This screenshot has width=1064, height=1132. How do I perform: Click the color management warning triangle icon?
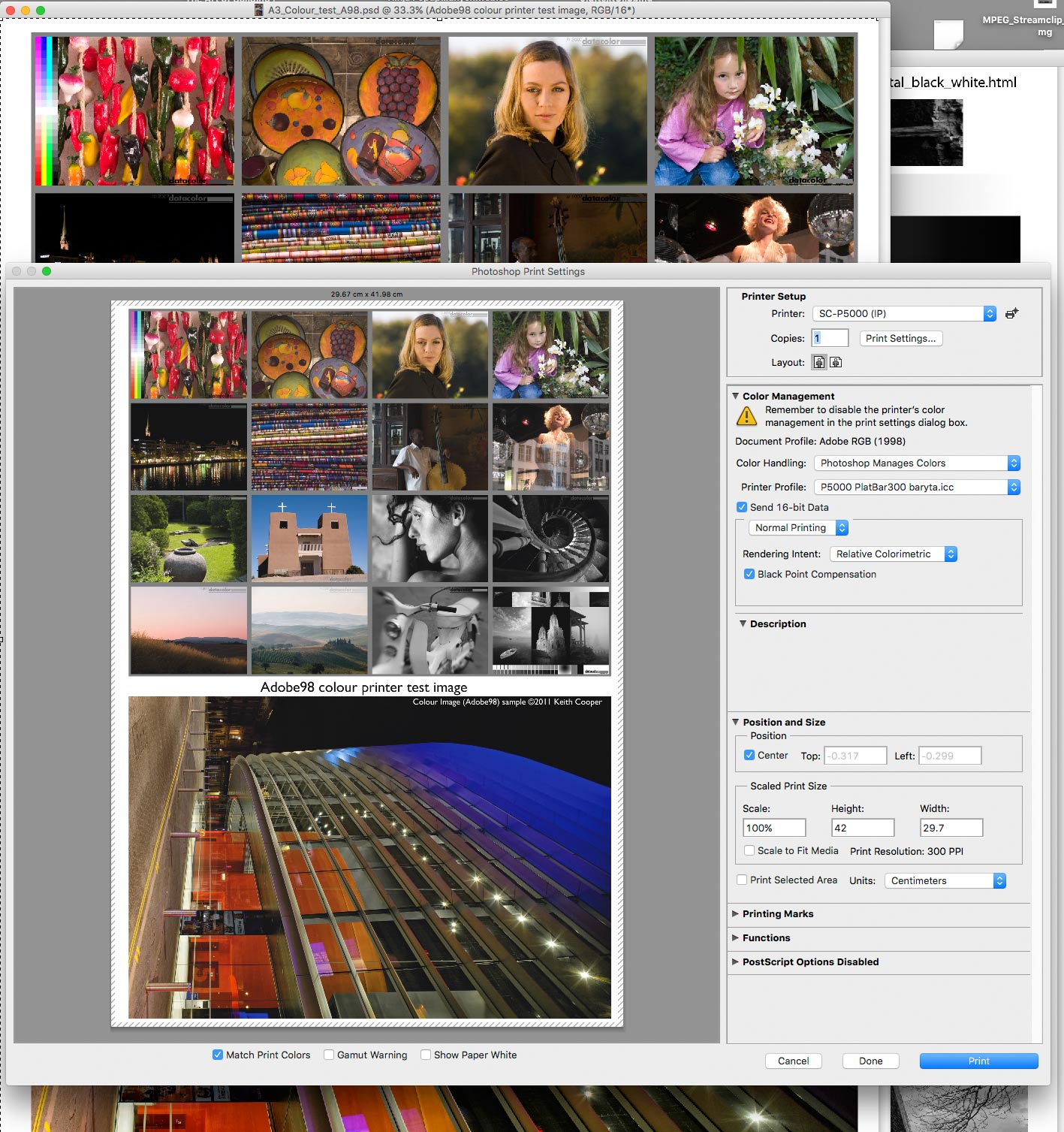pyautogui.click(x=746, y=415)
